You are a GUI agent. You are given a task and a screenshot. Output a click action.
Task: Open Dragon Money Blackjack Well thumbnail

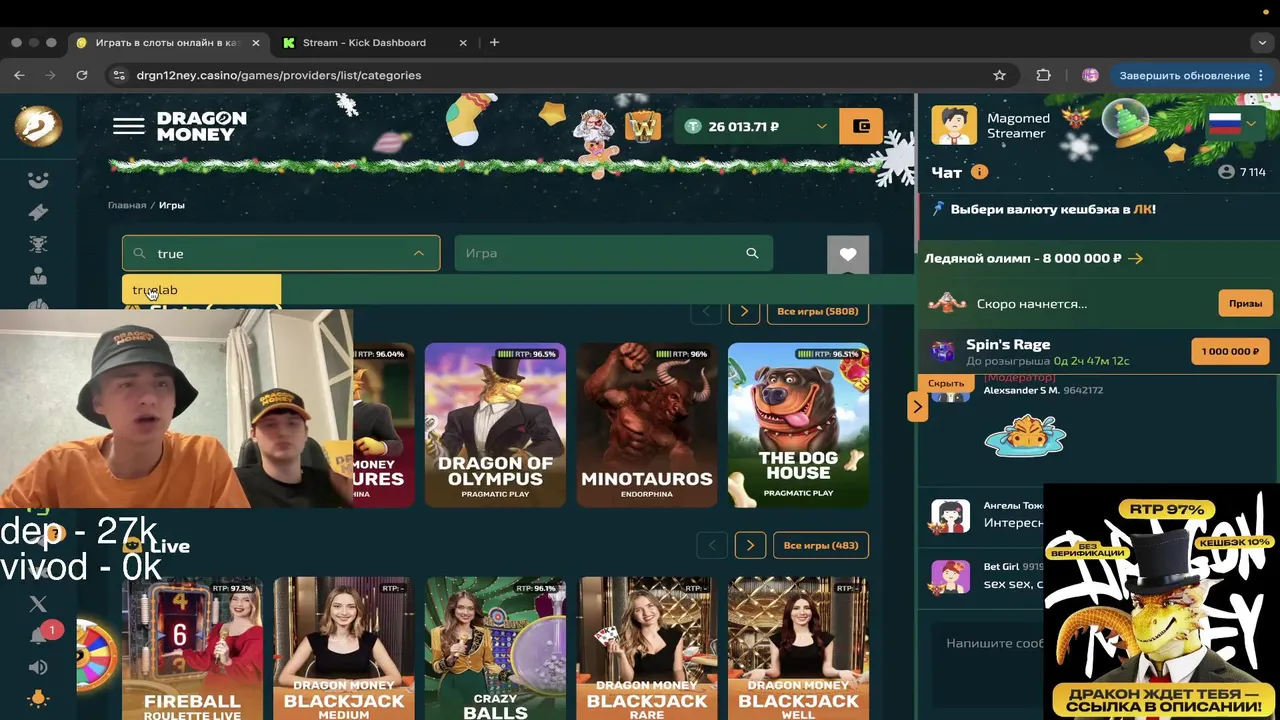click(798, 648)
